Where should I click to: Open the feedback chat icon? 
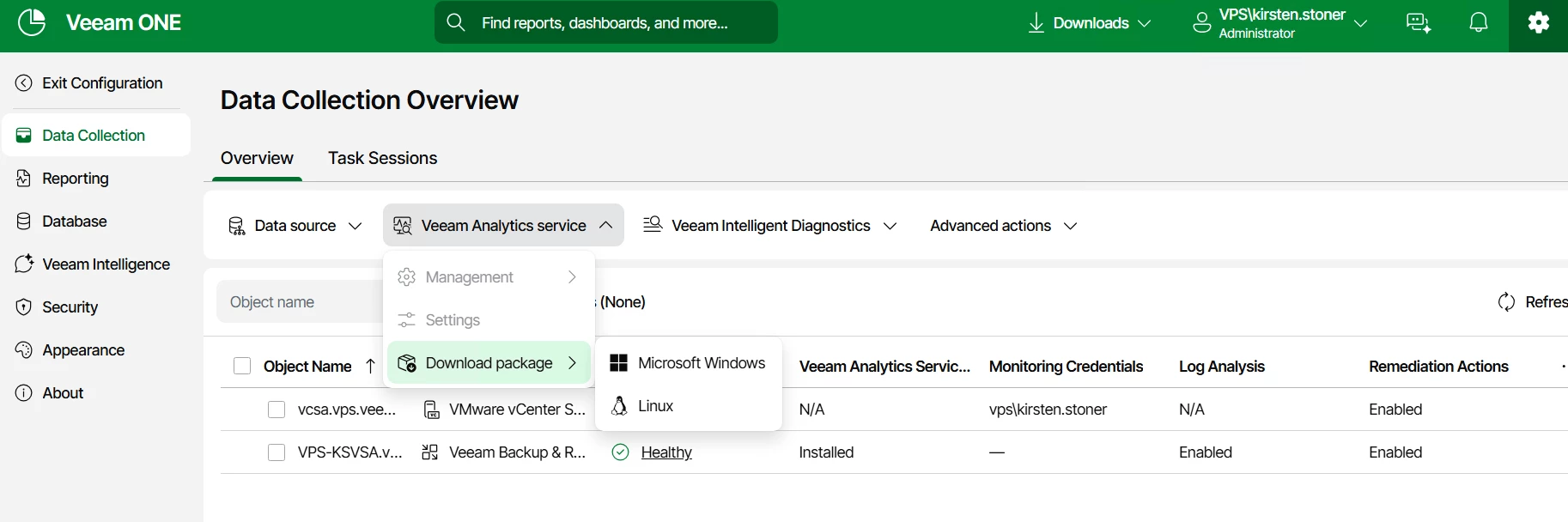(x=1419, y=23)
